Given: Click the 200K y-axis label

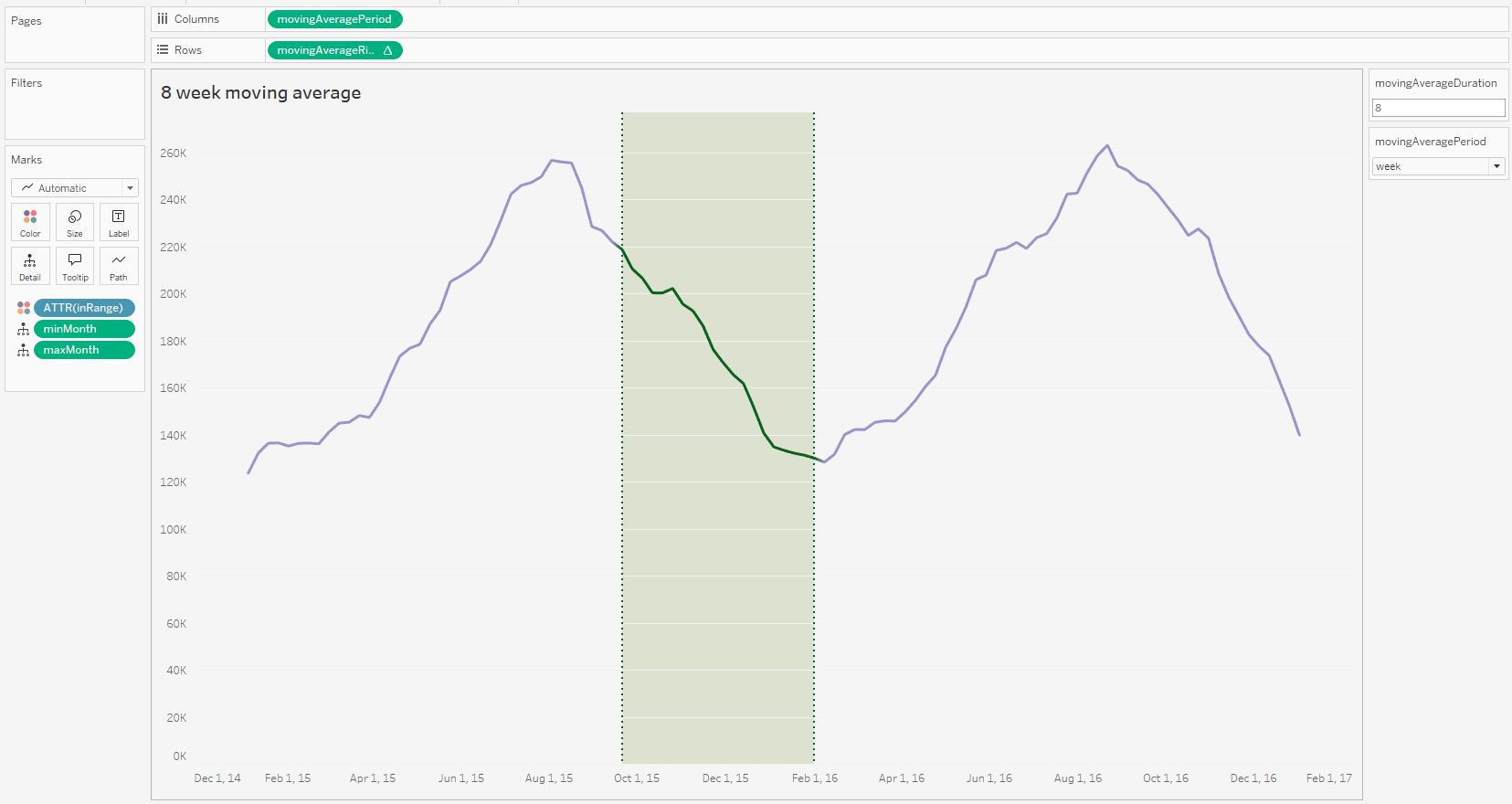Looking at the screenshot, I should [174, 294].
